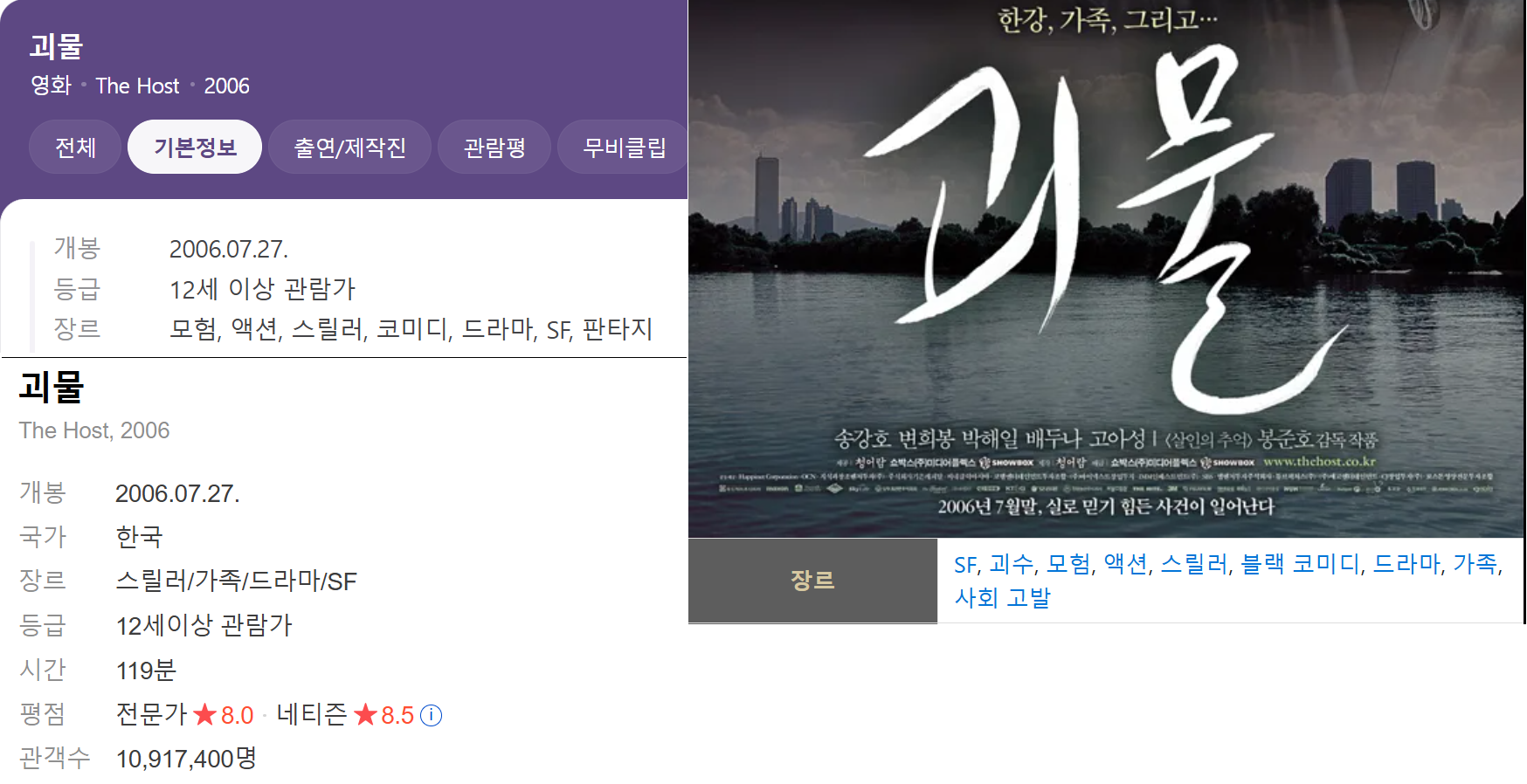Click the 평점 label
Viewport: 1527px width, 784px height.
tap(42, 714)
